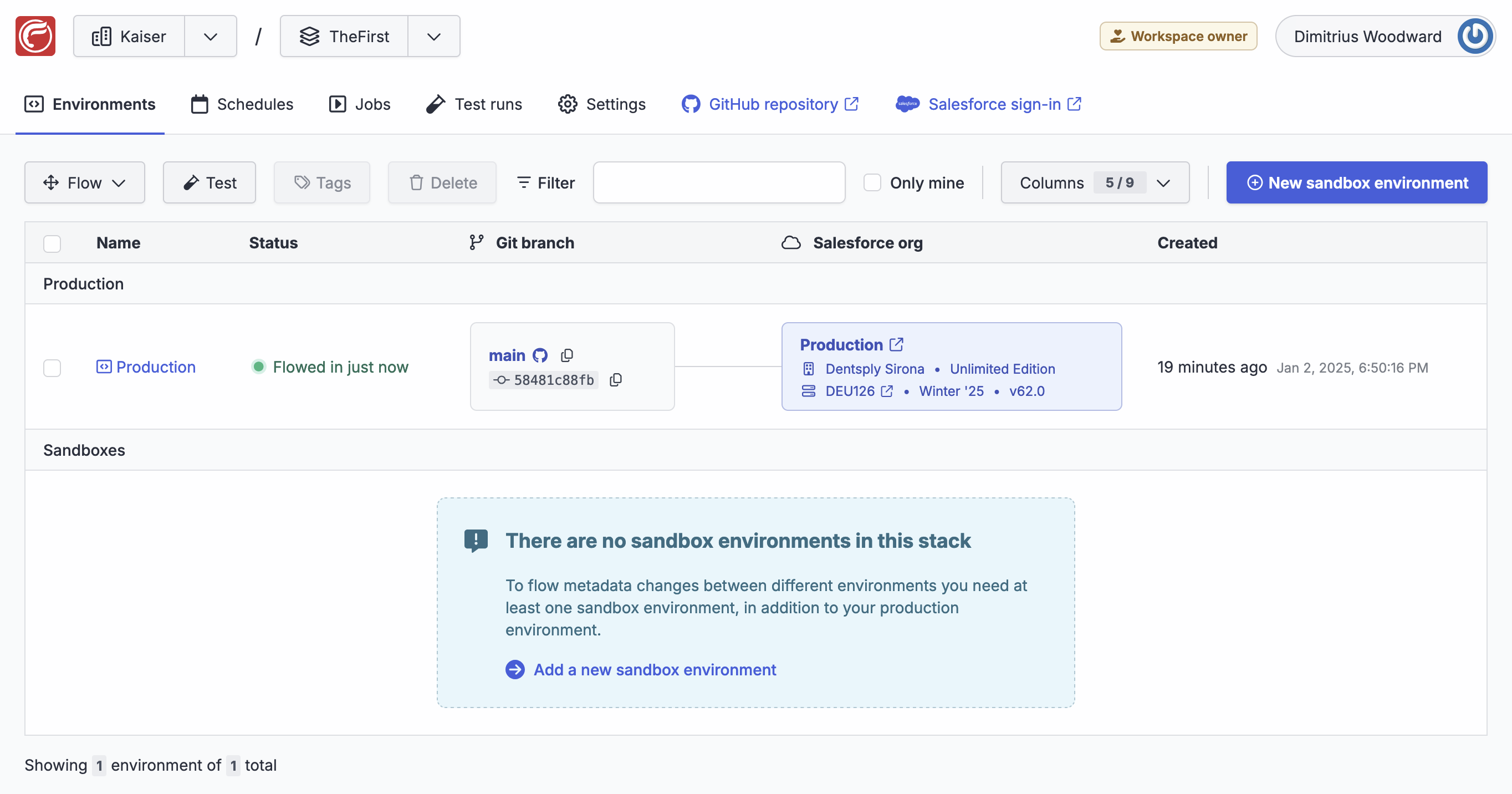The image size is (1512, 794).
Task: Click the 19 minutes ago timestamp
Action: click(1212, 367)
